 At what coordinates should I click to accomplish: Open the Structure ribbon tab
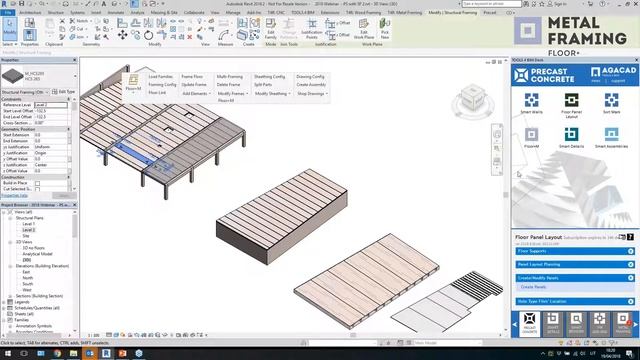56,13
